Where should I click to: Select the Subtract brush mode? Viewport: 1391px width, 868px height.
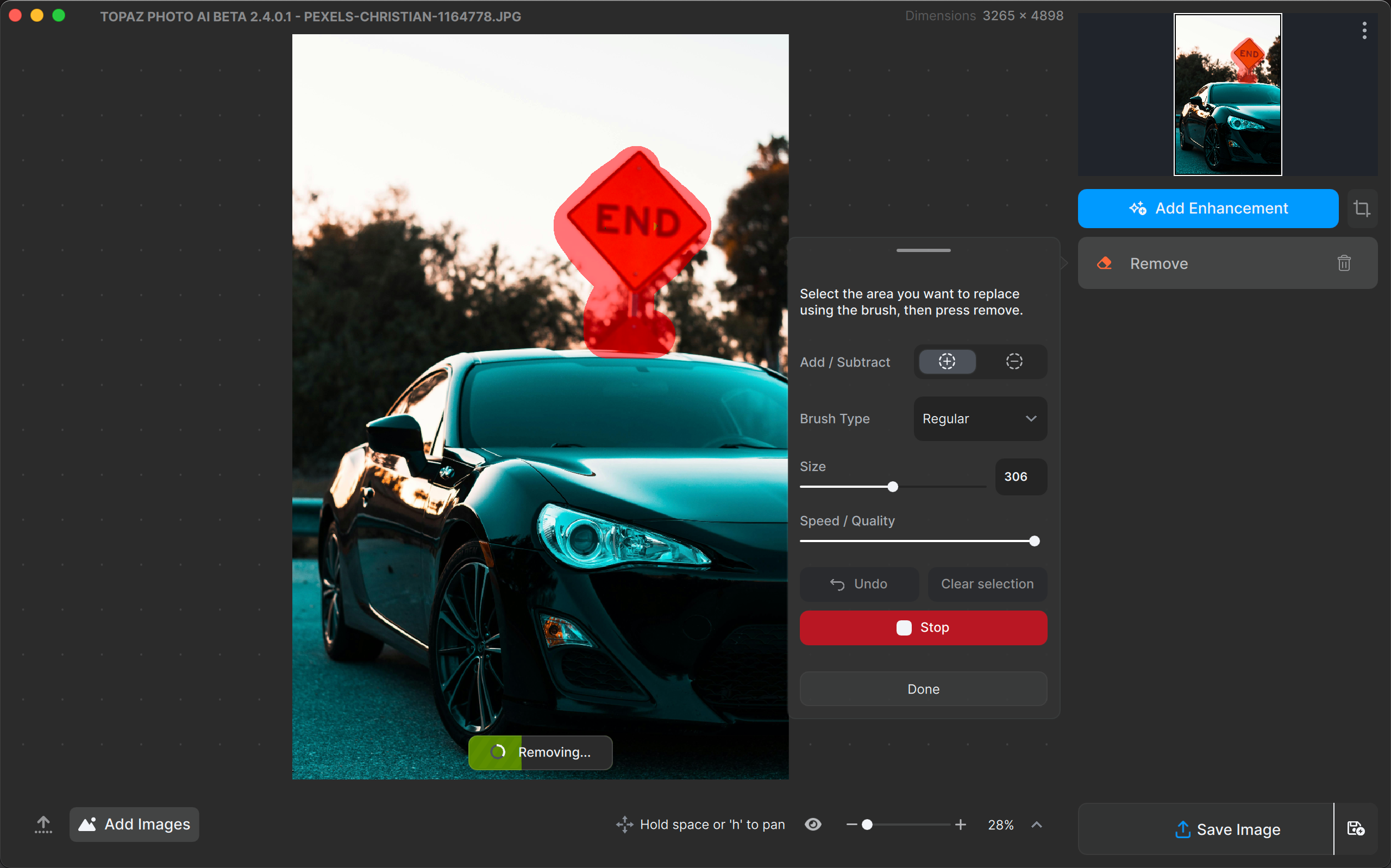[1014, 362]
